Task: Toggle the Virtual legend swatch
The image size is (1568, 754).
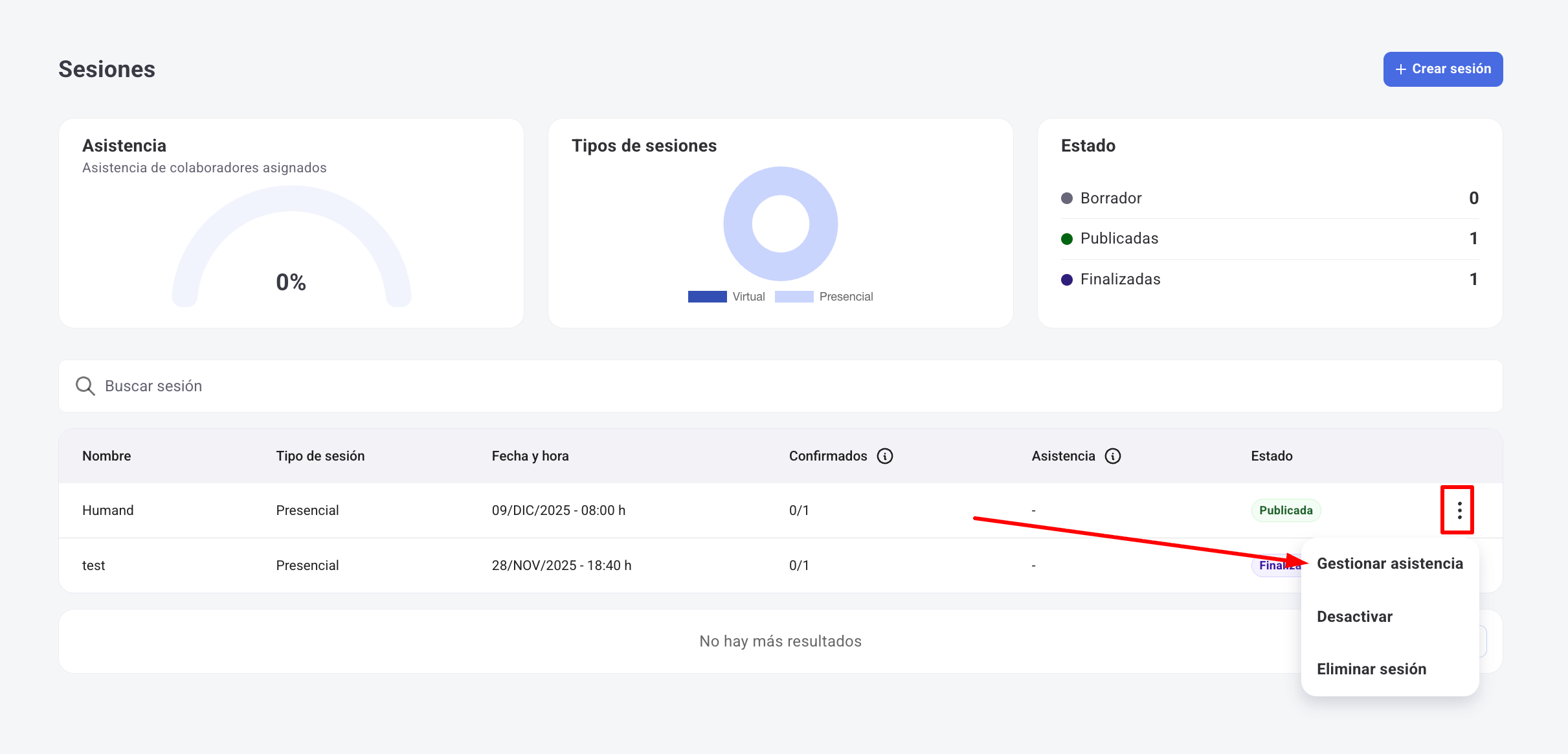Action: 707,297
